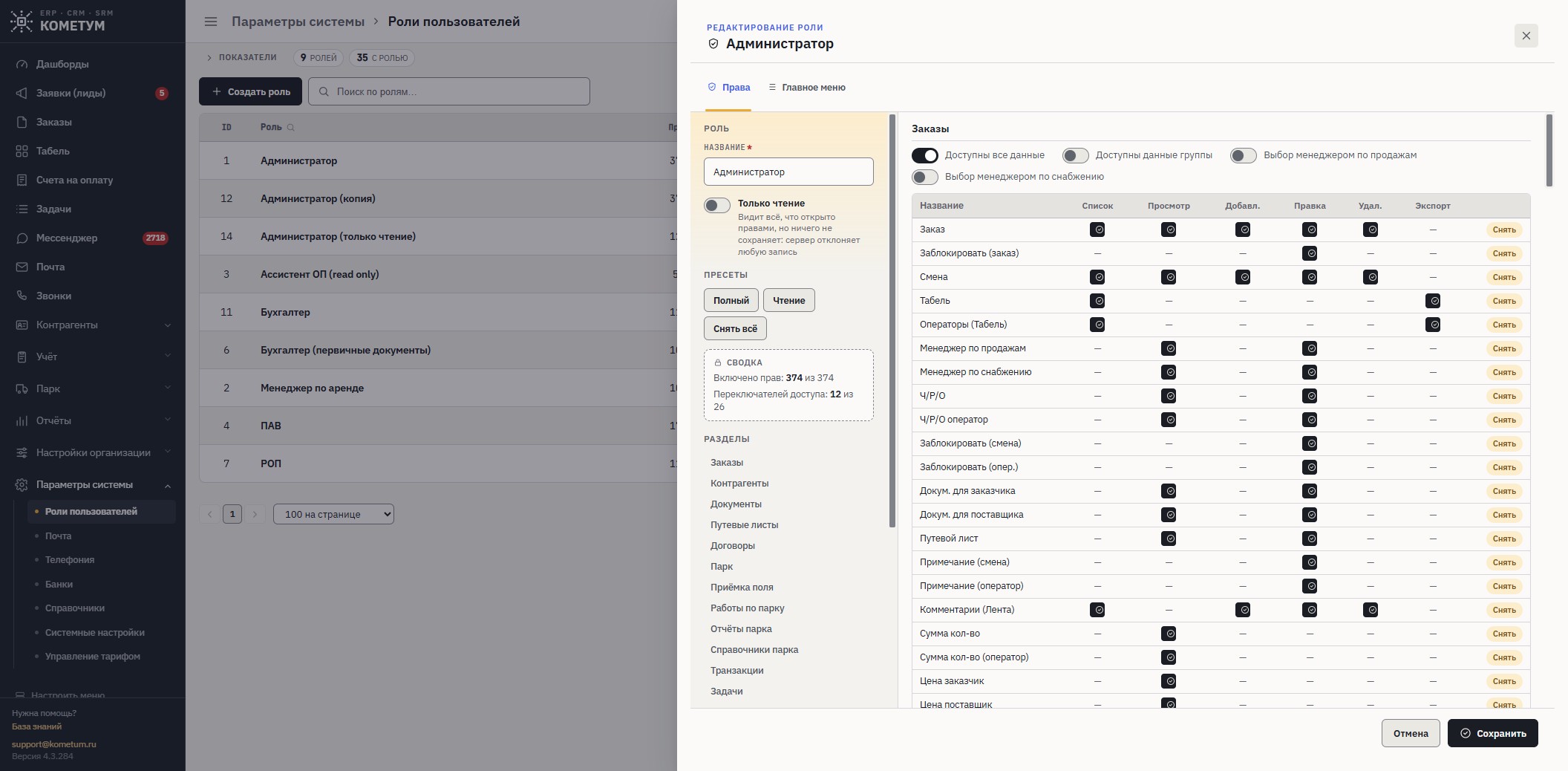Click the Отчёты bar chart icon
Viewport: 1568px width, 771px height.
(22, 420)
